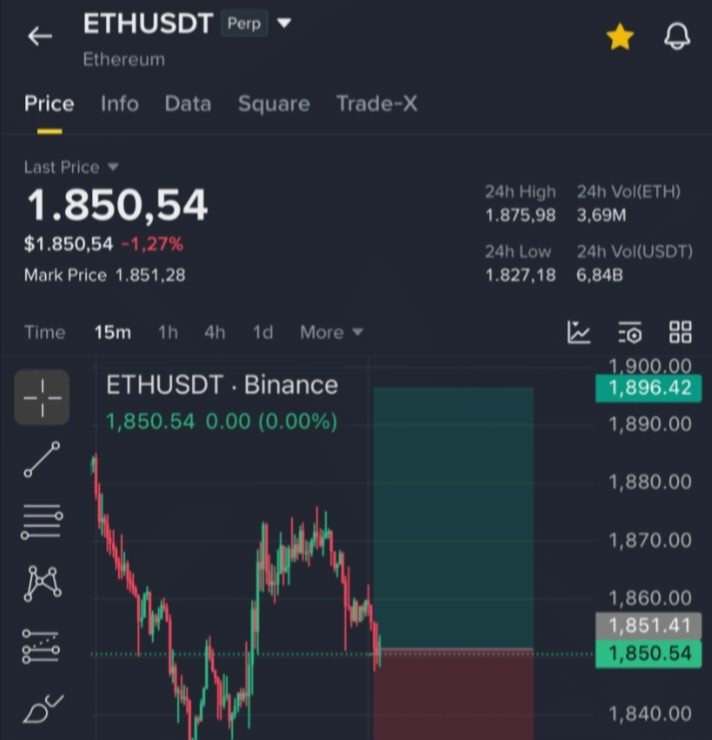Screen dimensions: 712x740
Task: Click the Mark Price 1.851,28 text
Action: point(105,275)
